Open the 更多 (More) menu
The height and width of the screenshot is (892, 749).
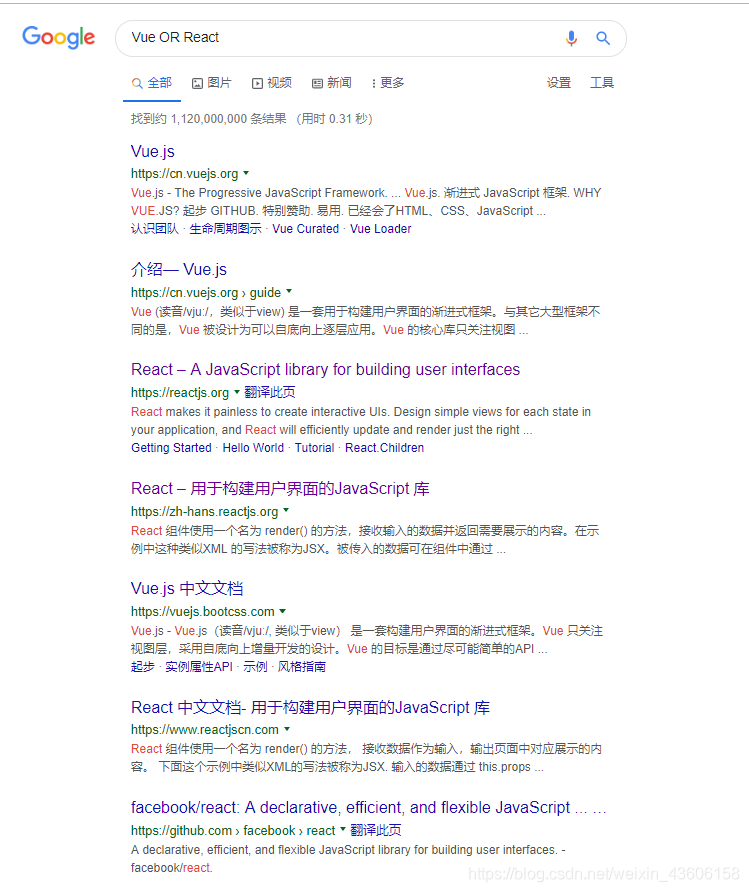(x=388, y=83)
